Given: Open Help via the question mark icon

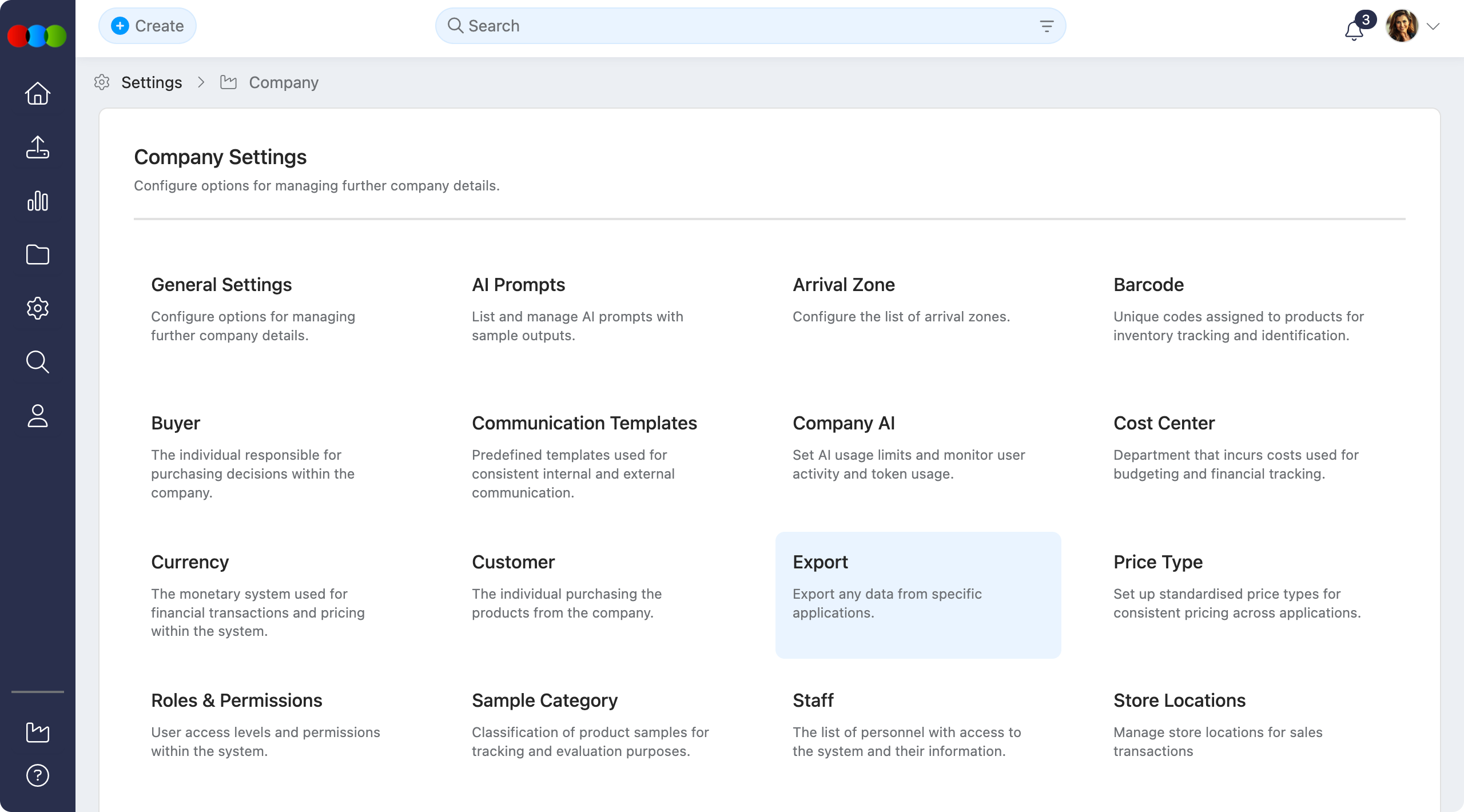Looking at the screenshot, I should pyautogui.click(x=37, y=775).
